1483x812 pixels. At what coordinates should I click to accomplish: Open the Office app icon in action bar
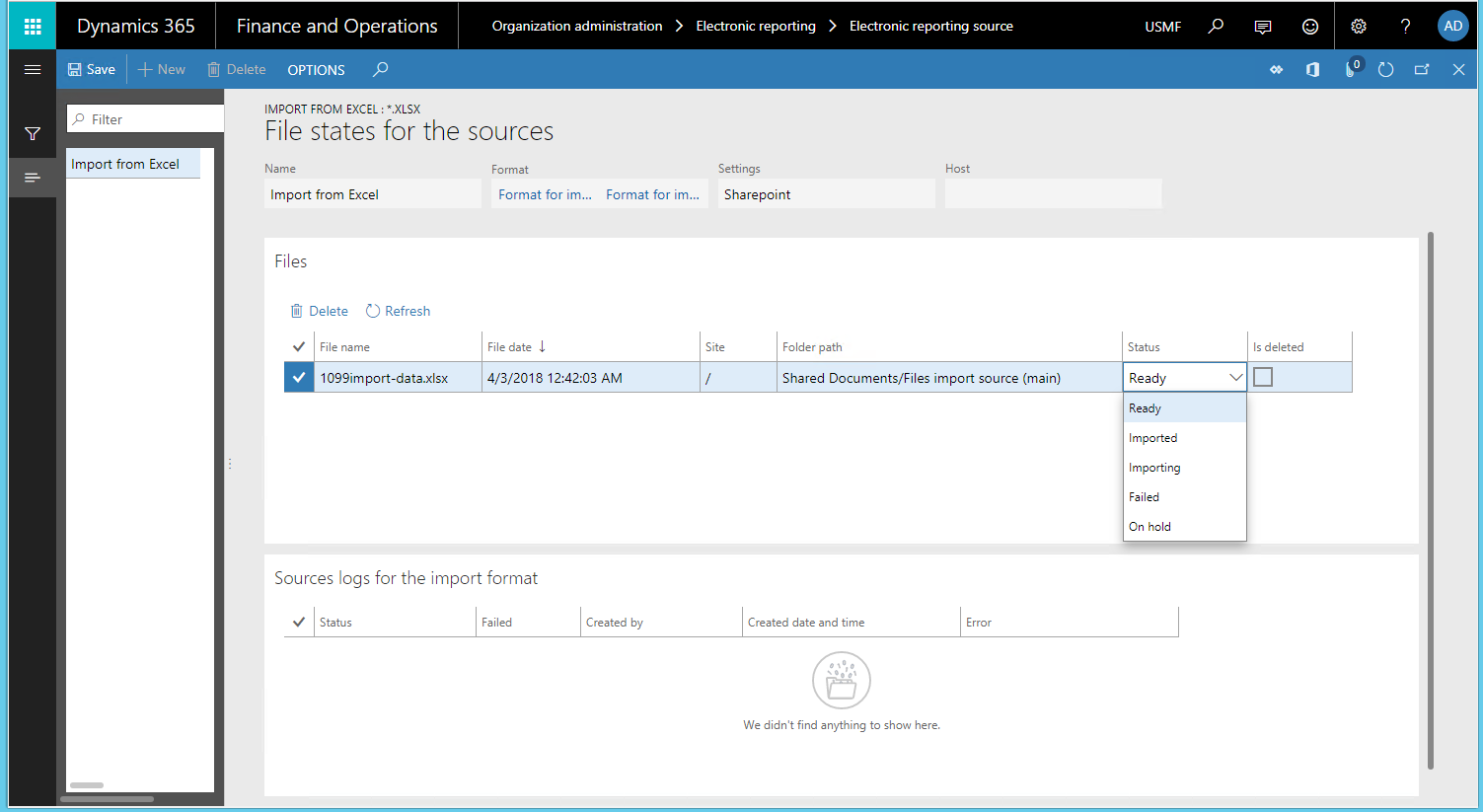click(1312, 69)
